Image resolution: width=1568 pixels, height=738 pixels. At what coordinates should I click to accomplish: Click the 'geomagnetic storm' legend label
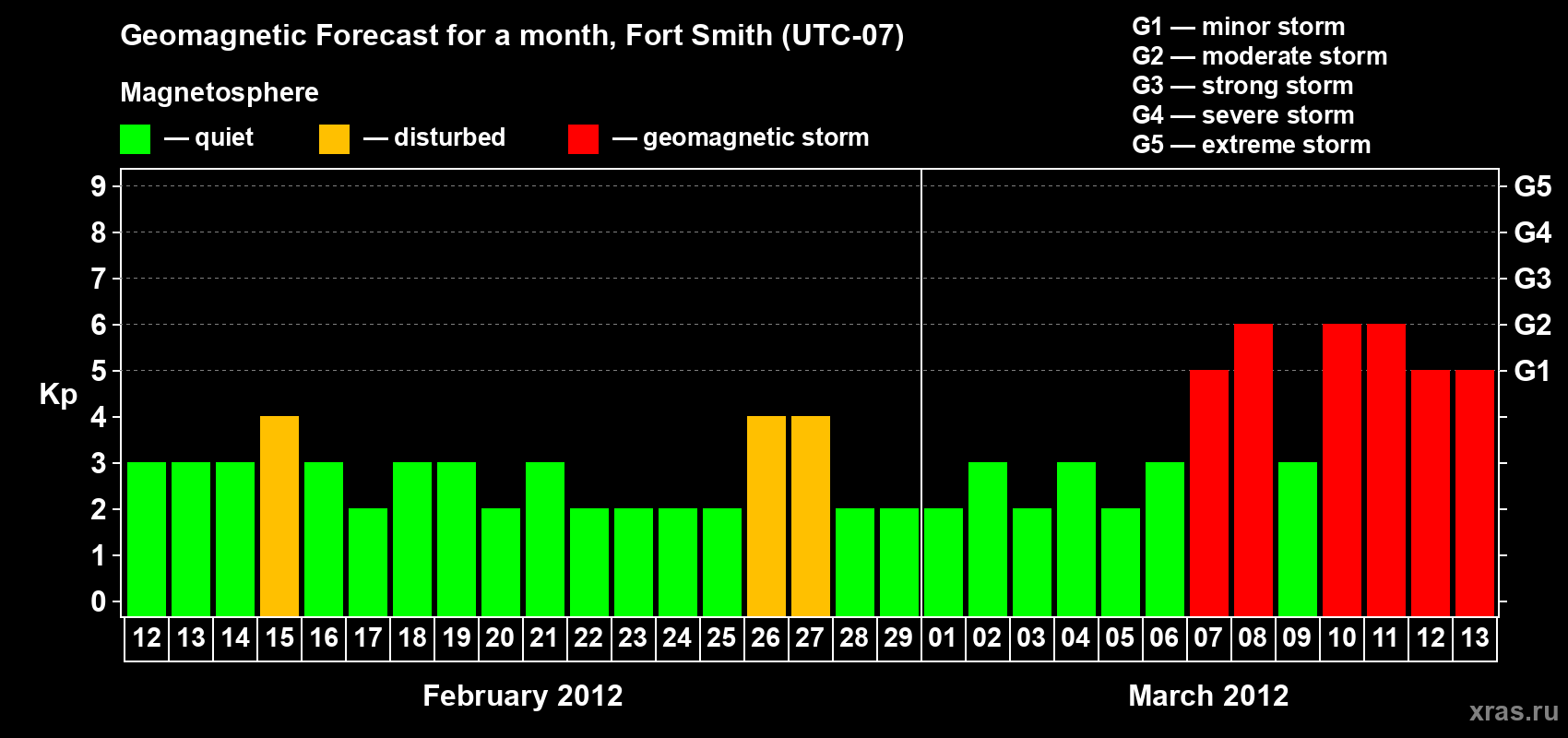(756, 137)
